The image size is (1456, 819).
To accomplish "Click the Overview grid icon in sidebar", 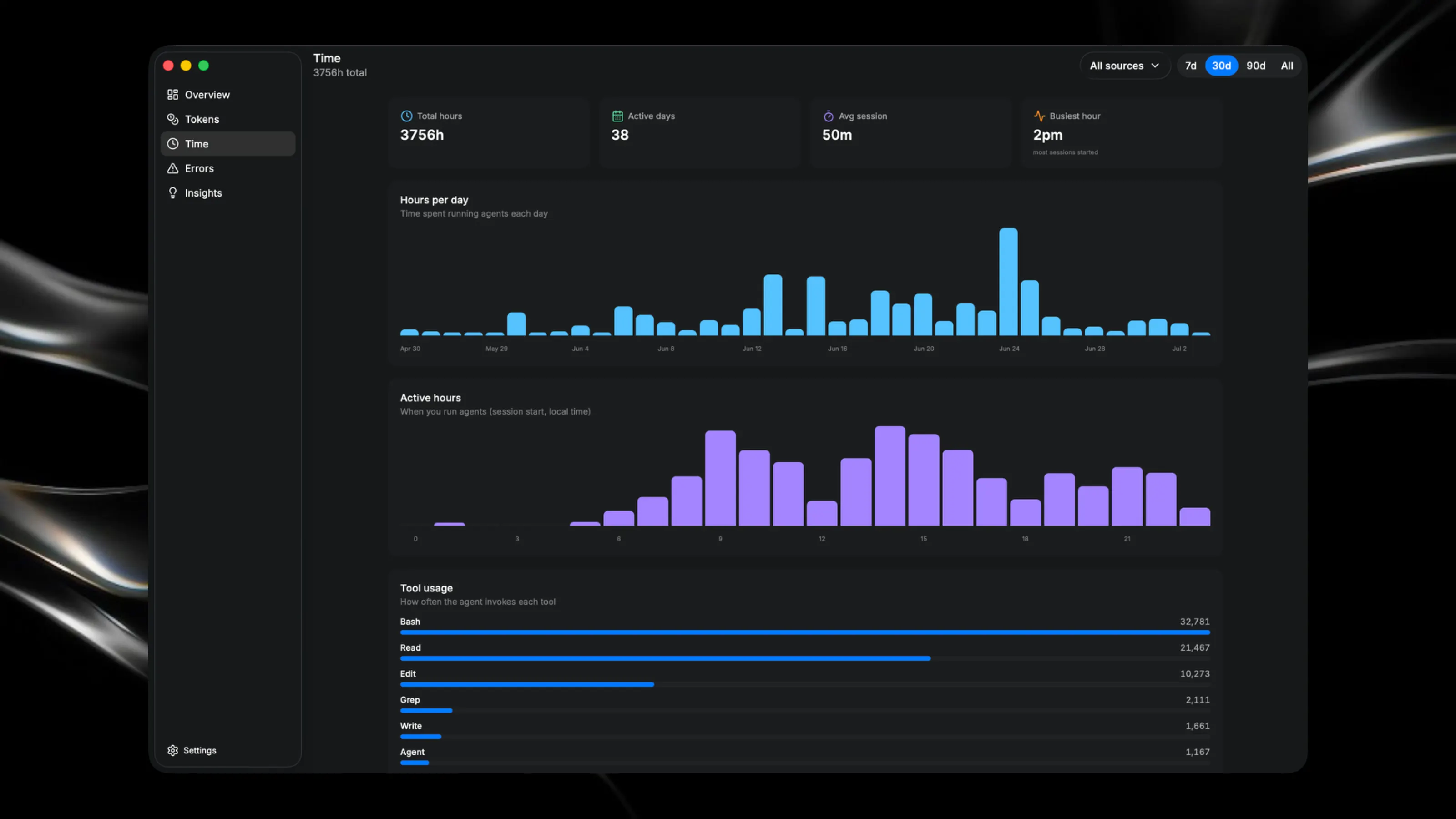I will coord(172,94).
